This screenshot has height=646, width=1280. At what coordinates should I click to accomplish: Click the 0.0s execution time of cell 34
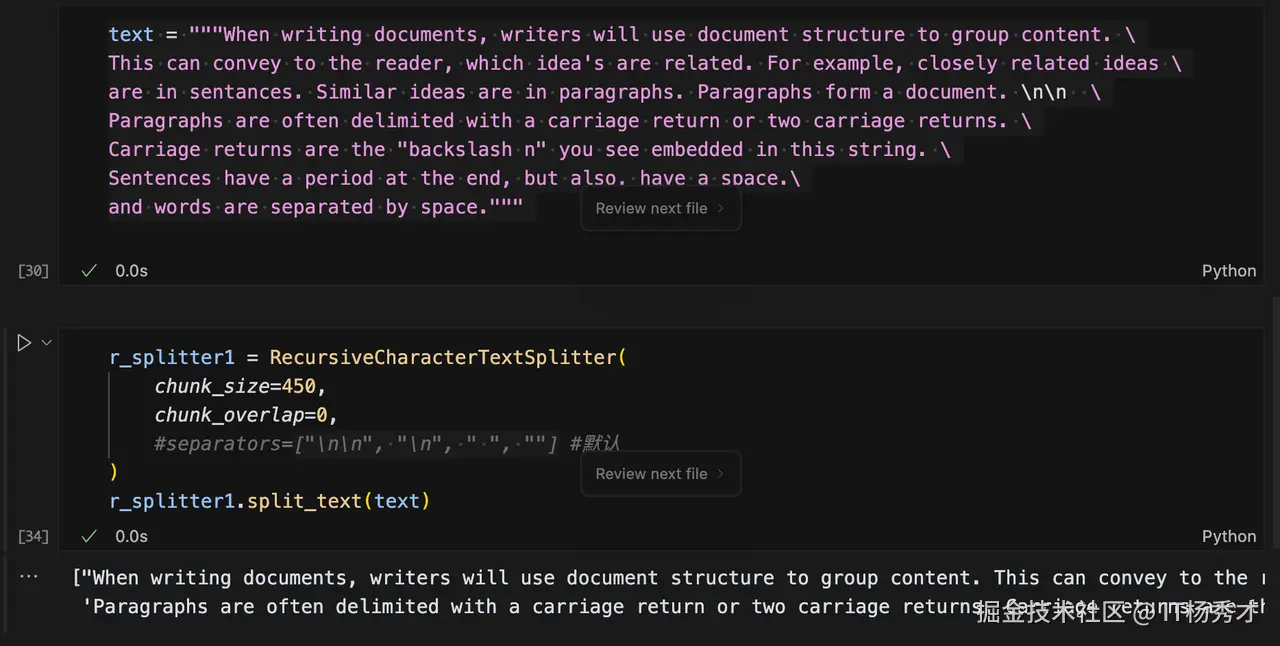point(131,536)
